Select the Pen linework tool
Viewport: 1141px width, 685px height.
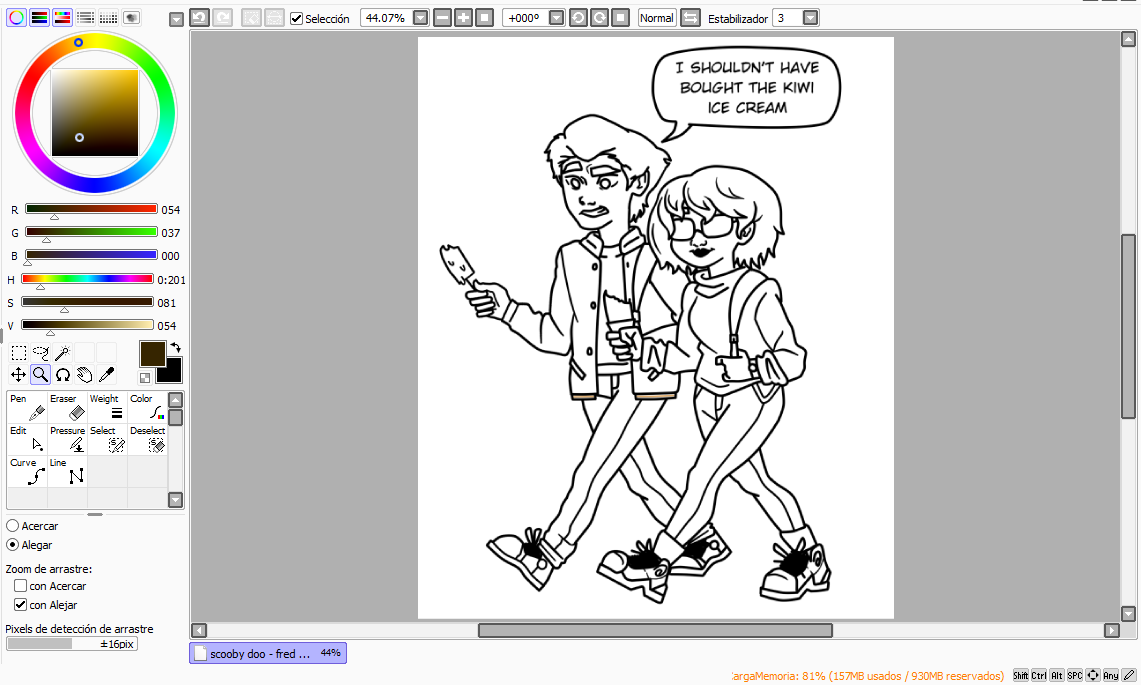pos(27,408)
